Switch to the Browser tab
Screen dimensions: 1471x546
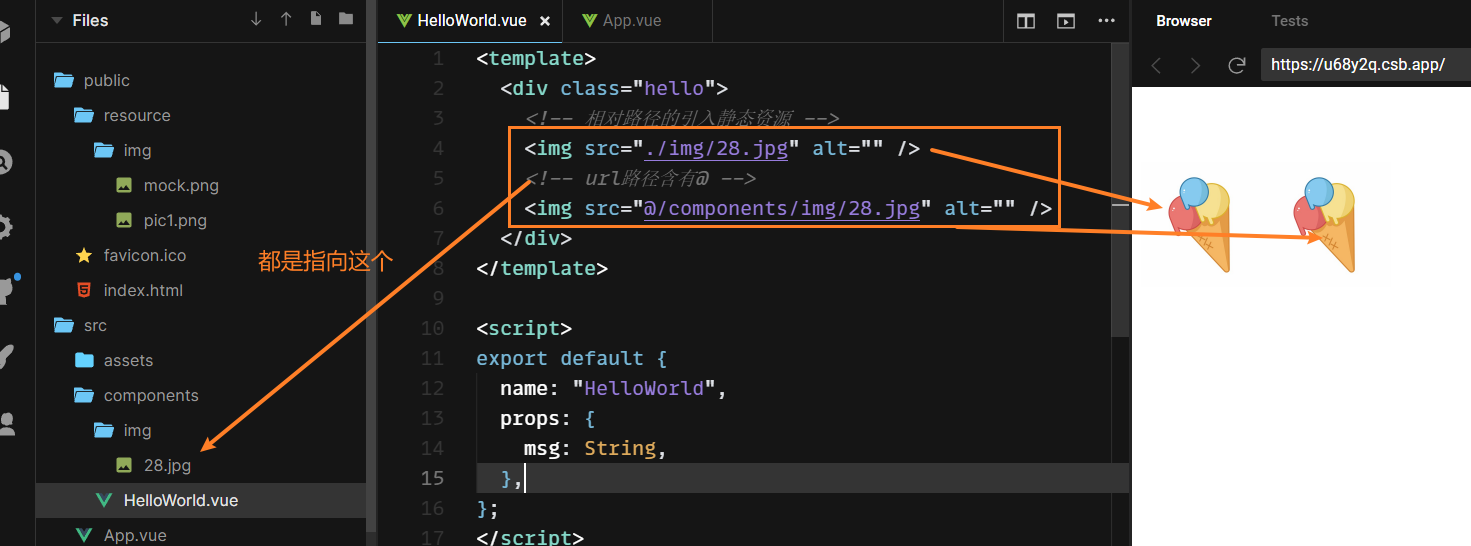(x=1184, y=21)
